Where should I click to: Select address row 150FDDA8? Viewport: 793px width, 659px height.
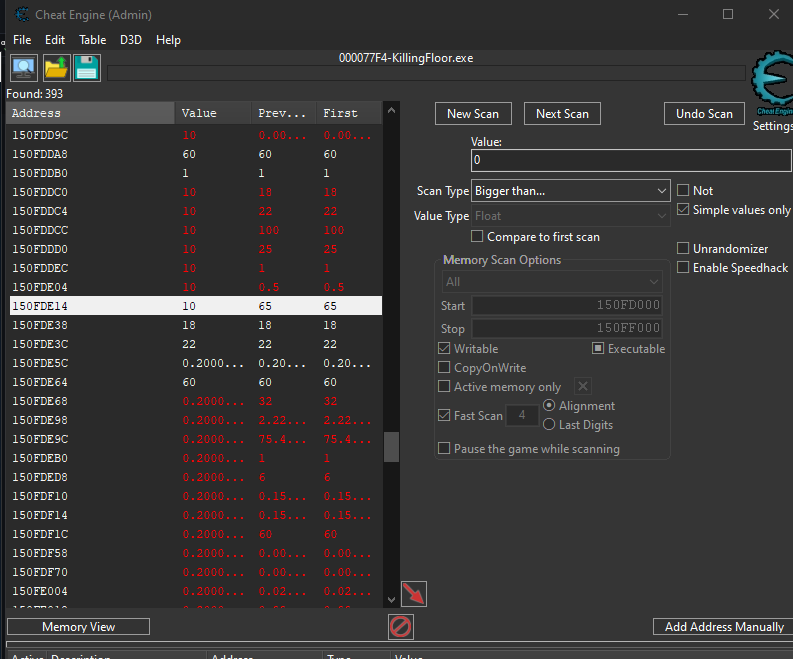(x=196, y=154)
